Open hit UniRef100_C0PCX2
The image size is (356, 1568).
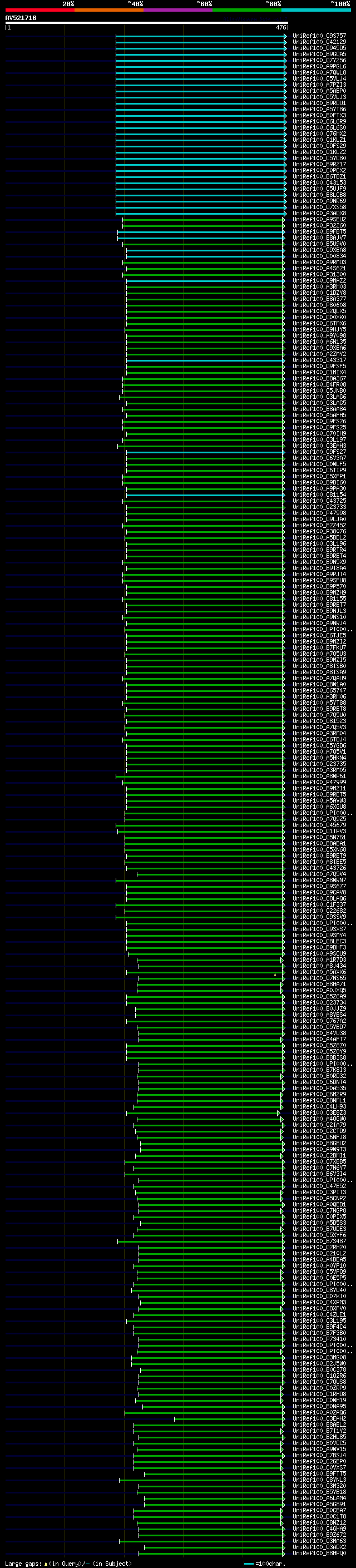pyautogui.click(x=319, y=171)
